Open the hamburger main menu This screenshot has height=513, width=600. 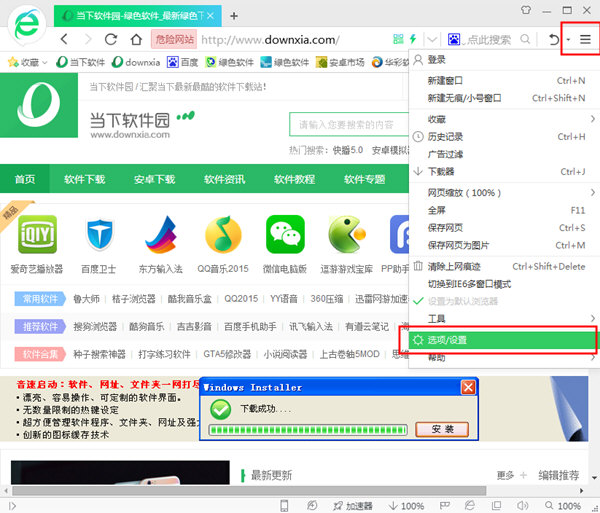tap(585, 39)
